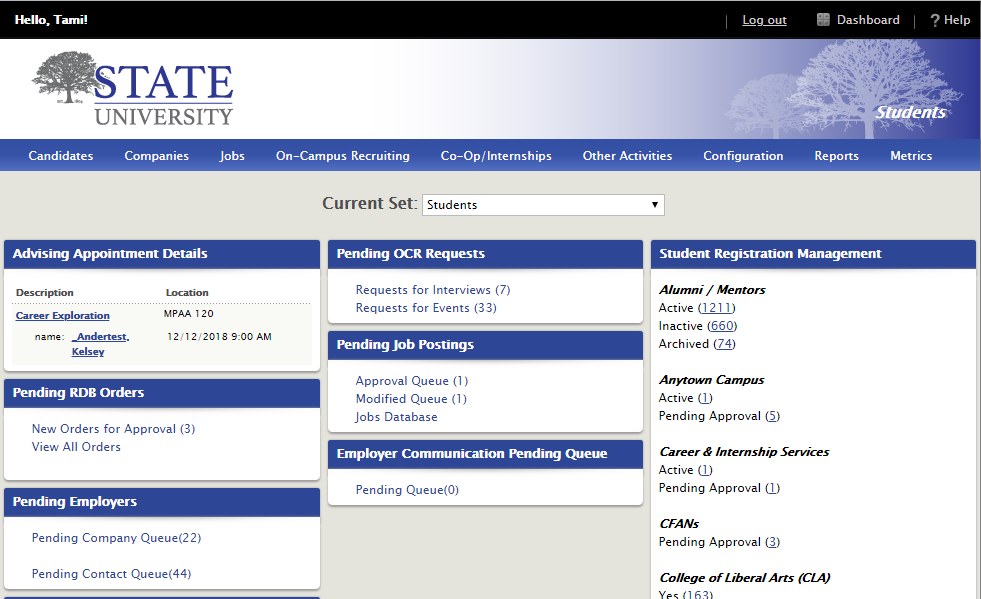This screenshot has height=599, width=981.
Task: Open CFANs Pending Approval count 3
Action: click(x=773, y=542)
